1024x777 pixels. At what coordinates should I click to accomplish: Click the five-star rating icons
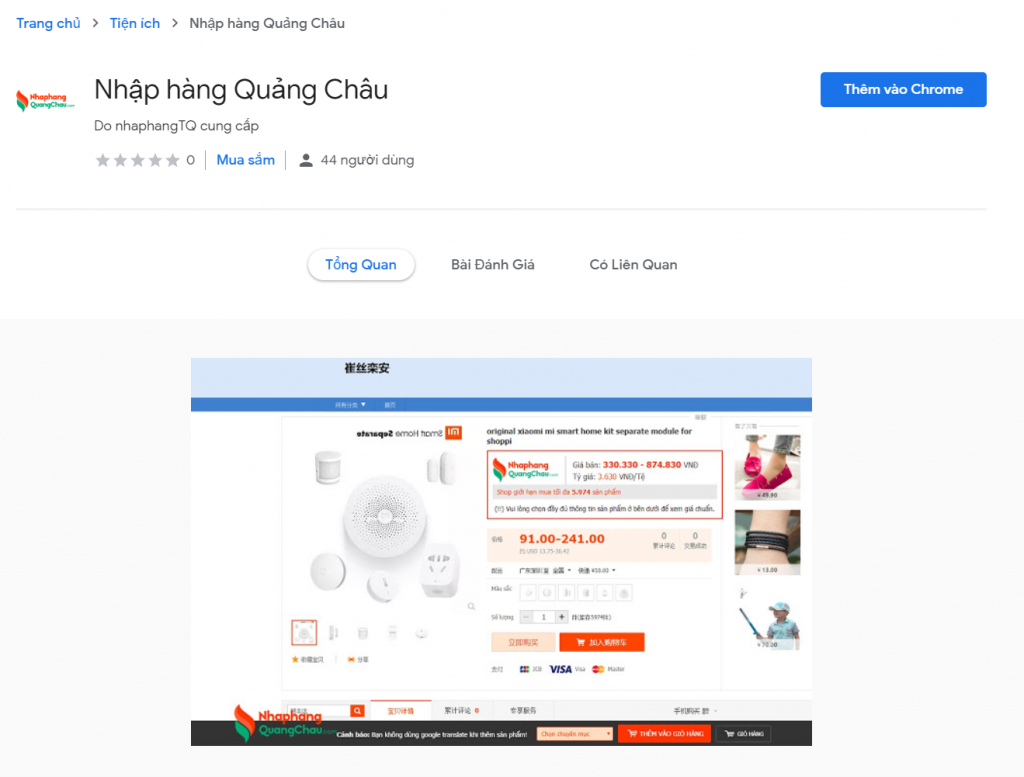pos(137,160)
